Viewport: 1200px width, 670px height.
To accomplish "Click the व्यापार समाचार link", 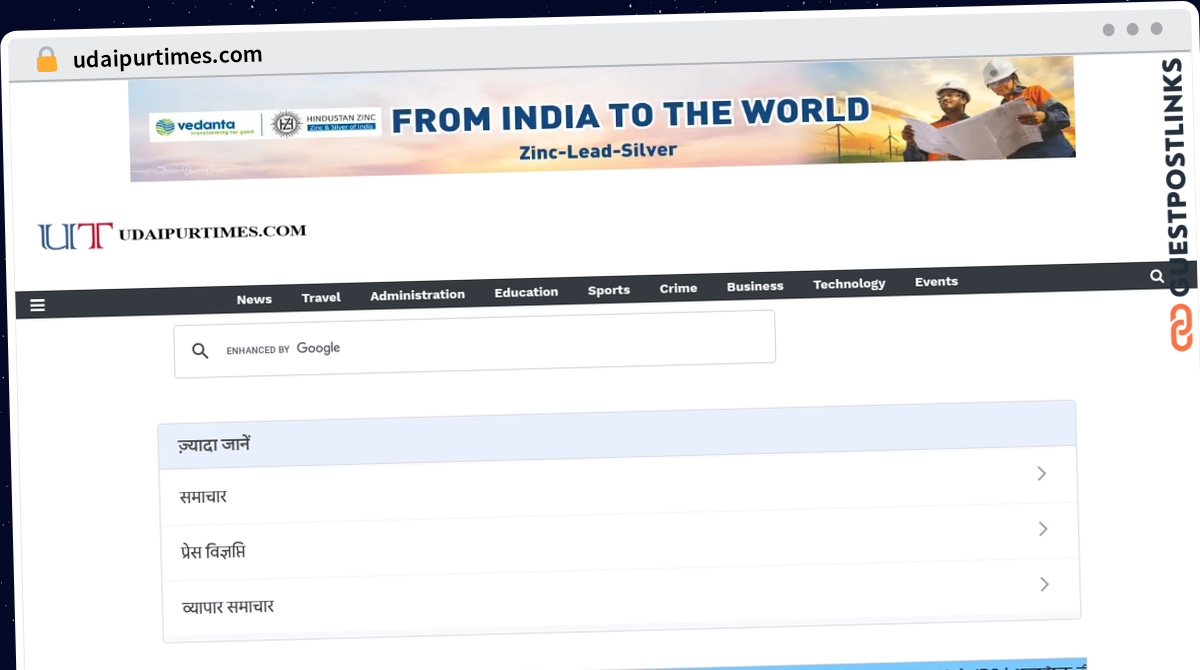I will (x=228, y=606).
